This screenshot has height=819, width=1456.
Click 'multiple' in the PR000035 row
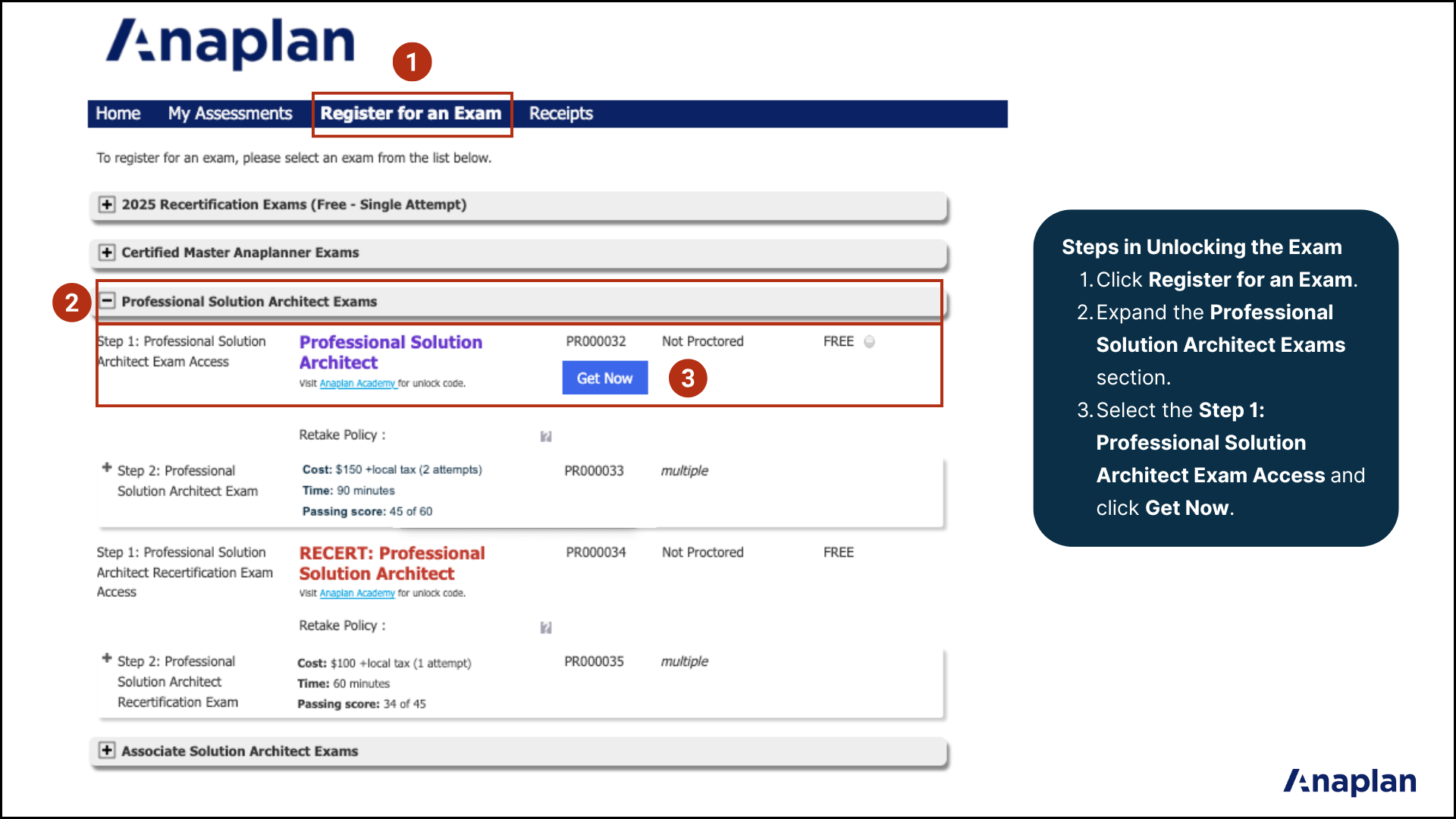click(x=684, y=662)
